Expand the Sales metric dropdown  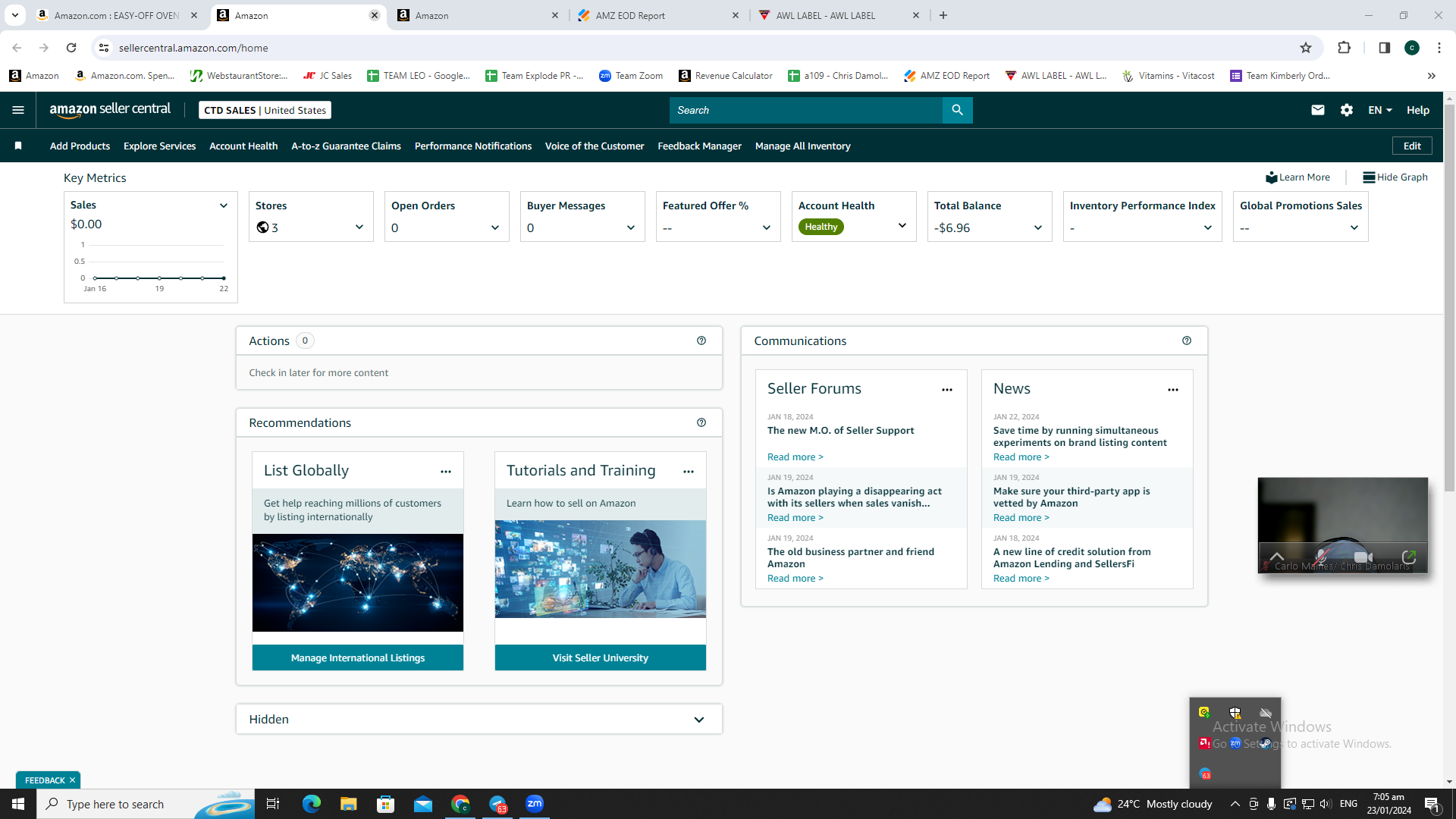point(224,206)
